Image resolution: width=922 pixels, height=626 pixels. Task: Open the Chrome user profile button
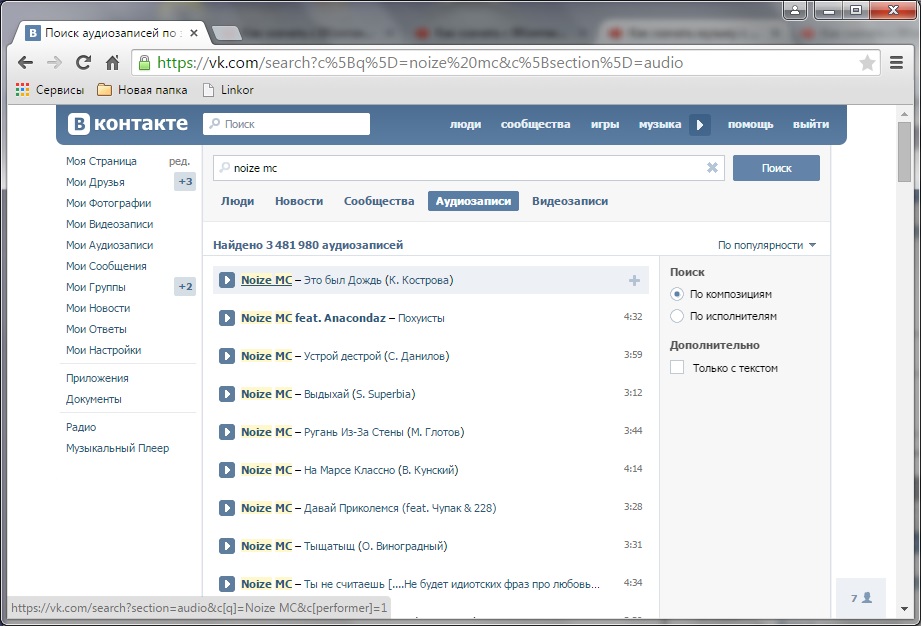point(795,10)
